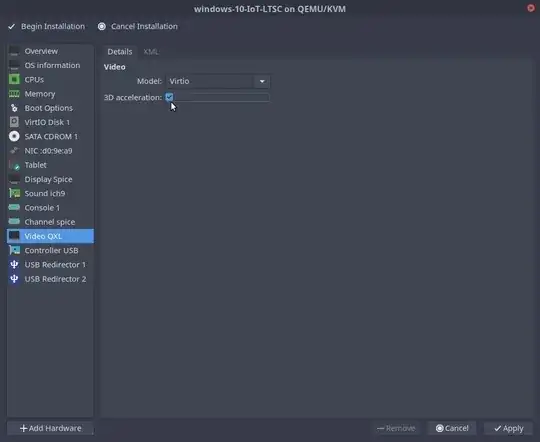Click the Display Spice monitor icon
This screenshot has width=540, height=442.
point(14,179)
